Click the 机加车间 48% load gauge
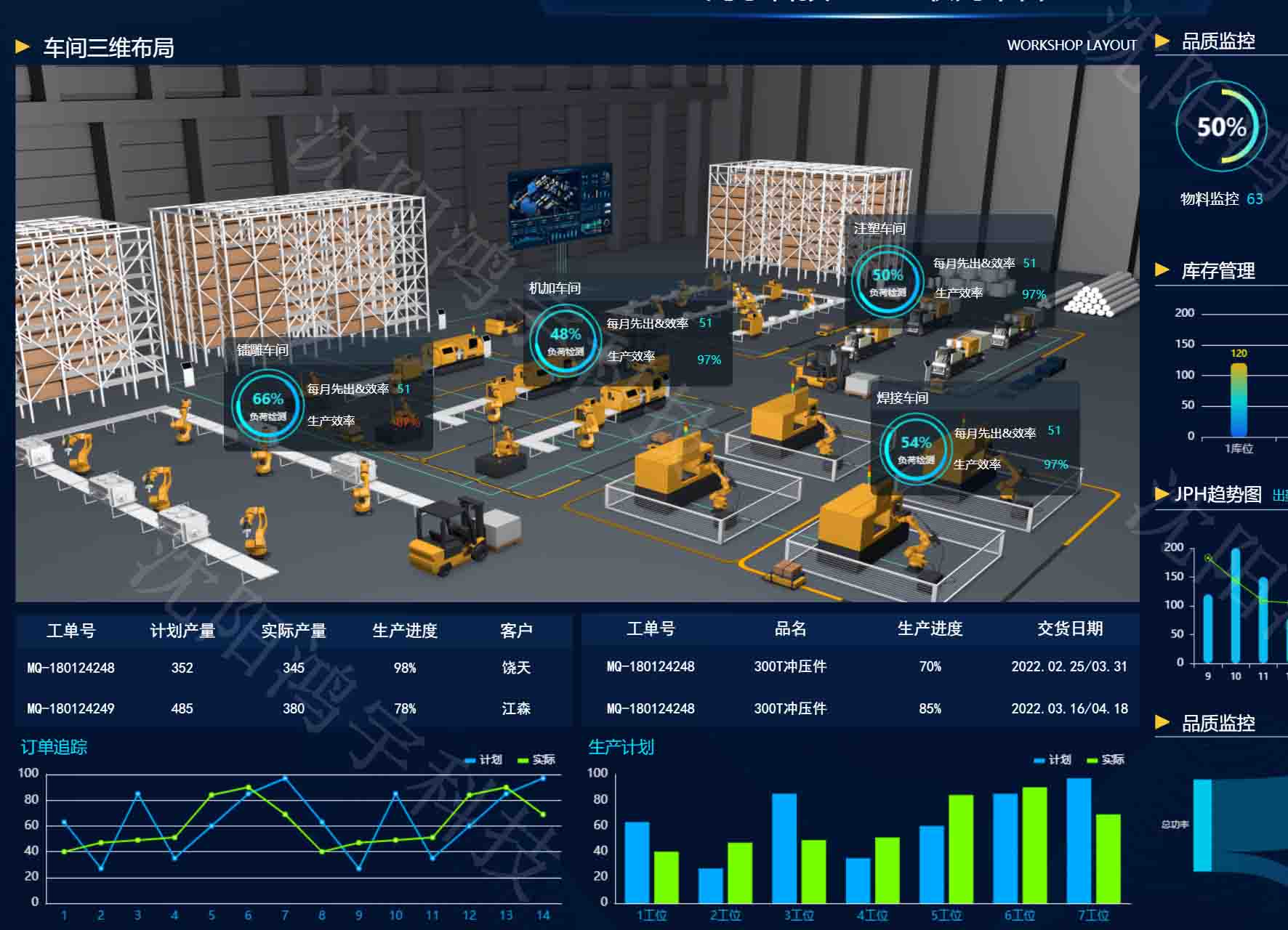This screenshot has width=1288, height=930. click(565, 340)
